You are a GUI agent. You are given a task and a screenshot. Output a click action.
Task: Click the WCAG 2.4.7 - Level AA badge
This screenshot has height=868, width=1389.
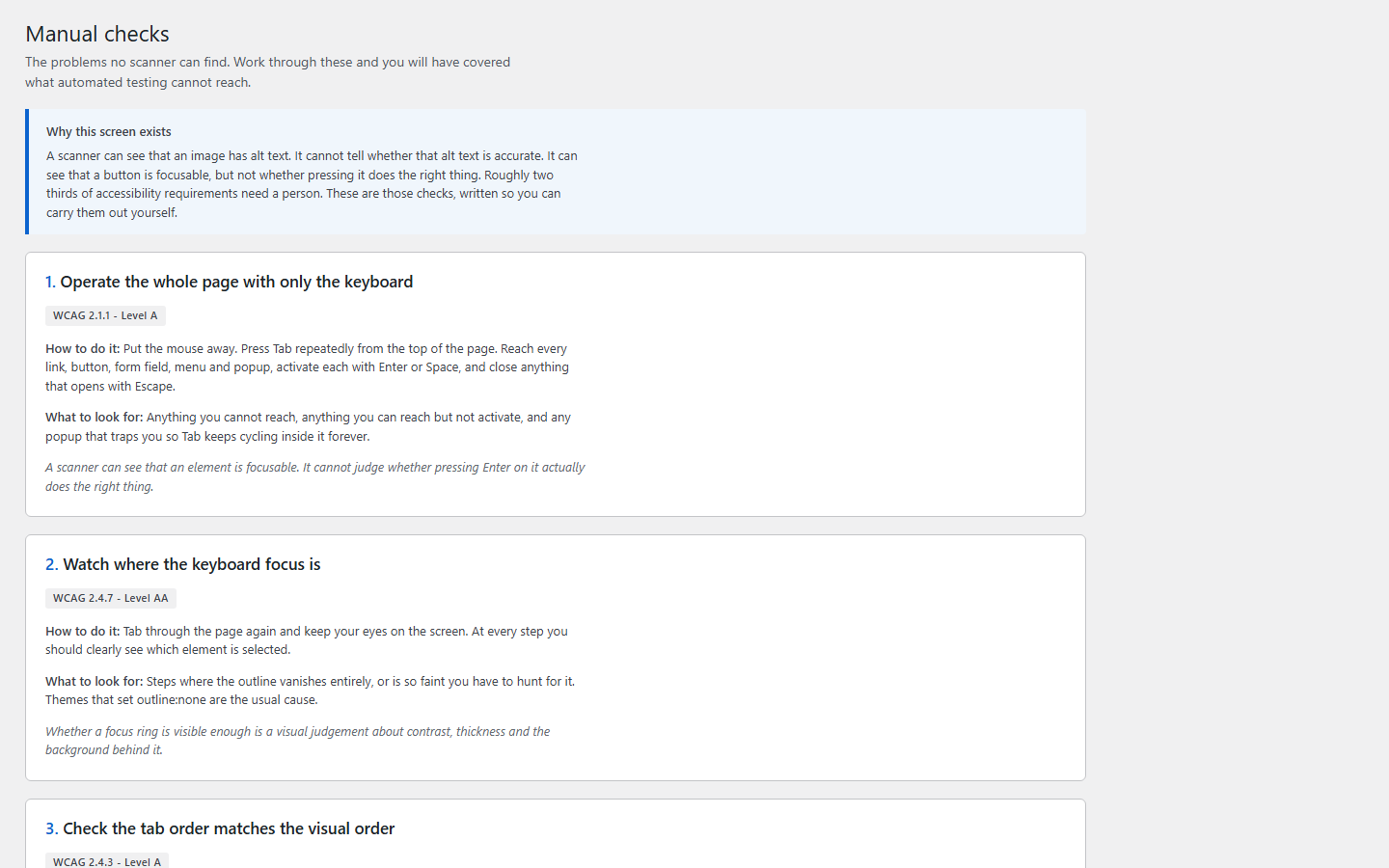tap(111, 598)
